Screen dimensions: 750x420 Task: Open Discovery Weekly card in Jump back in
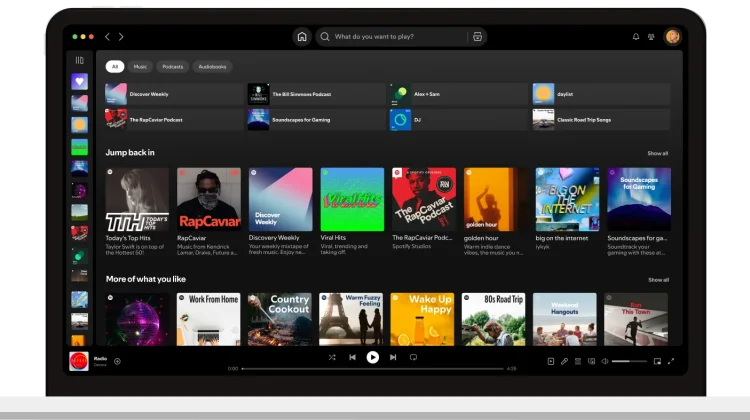point(281,211)
